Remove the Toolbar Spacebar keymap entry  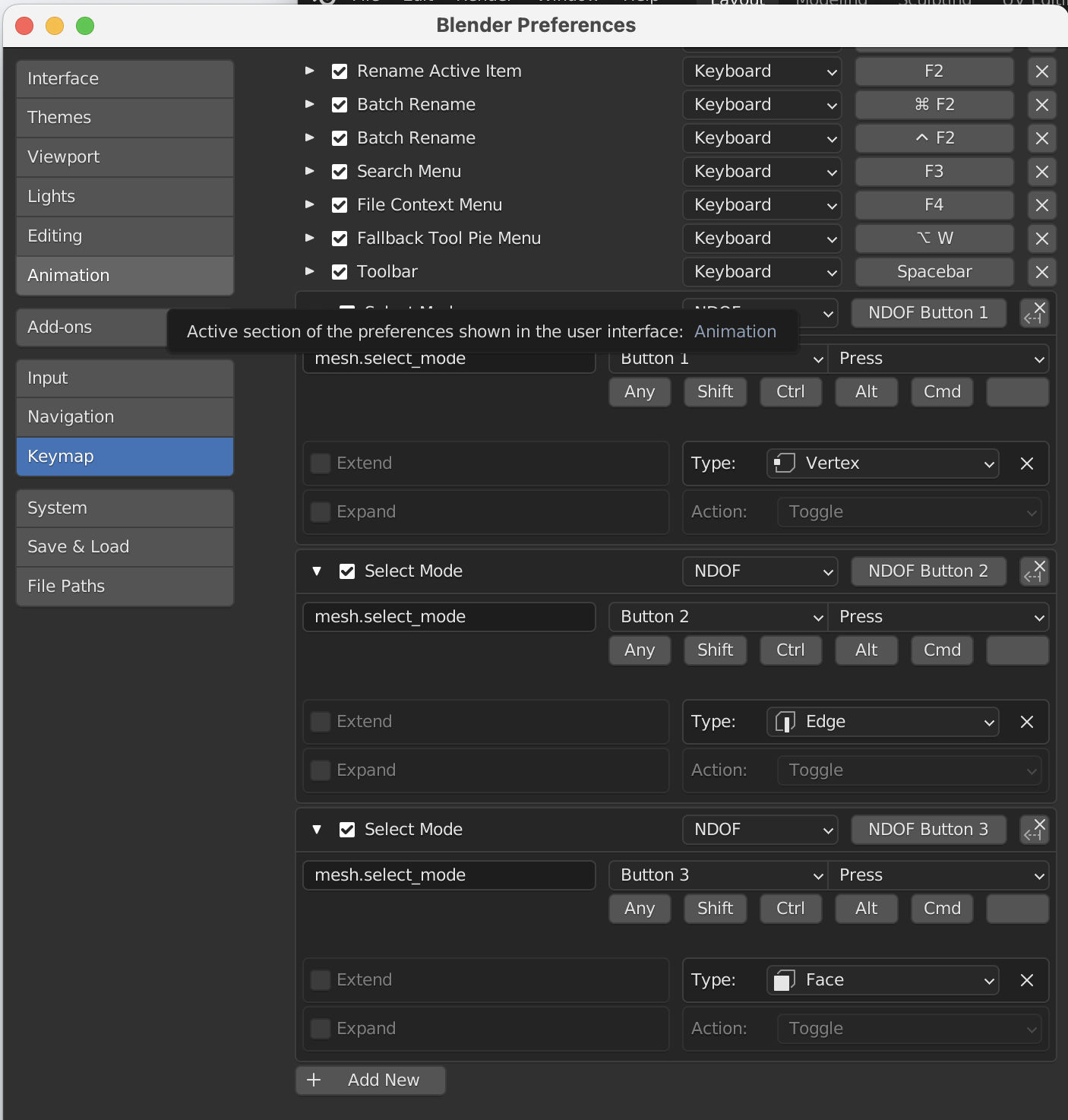(x=1041, y=272)
